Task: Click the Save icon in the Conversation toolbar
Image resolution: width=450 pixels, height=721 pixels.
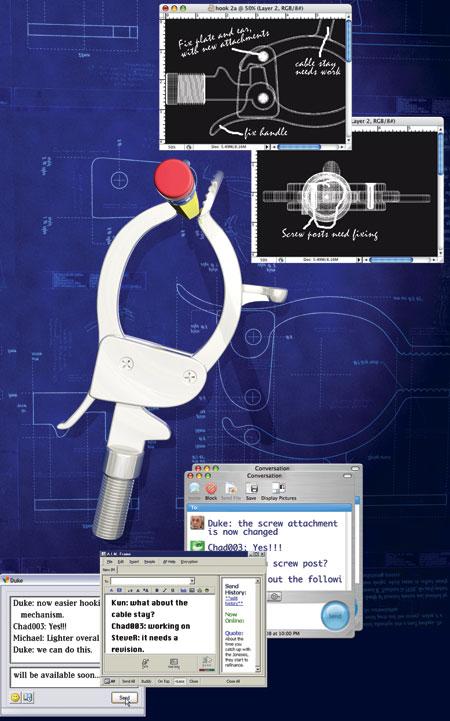Action: click(x=251, y=489)
